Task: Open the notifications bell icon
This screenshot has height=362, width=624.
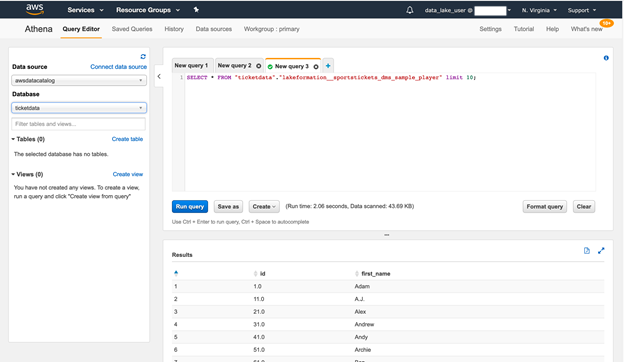Action: [410, 10]
